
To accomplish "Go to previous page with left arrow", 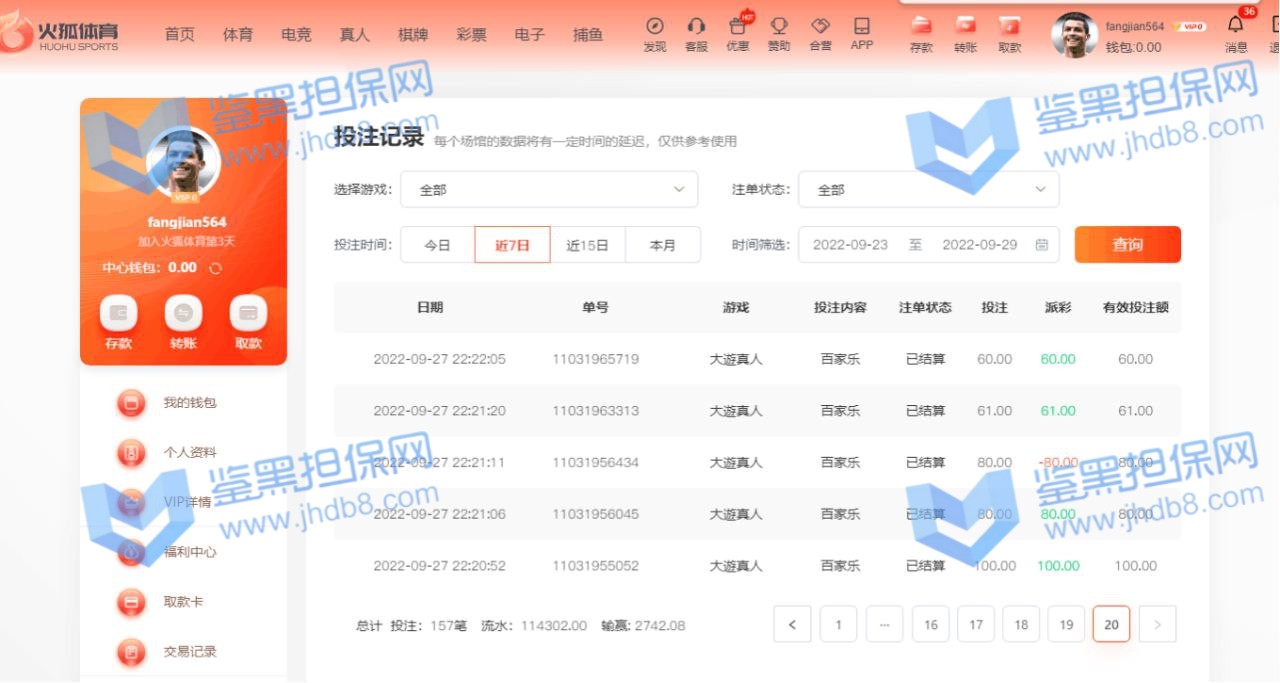I will 792,625.
